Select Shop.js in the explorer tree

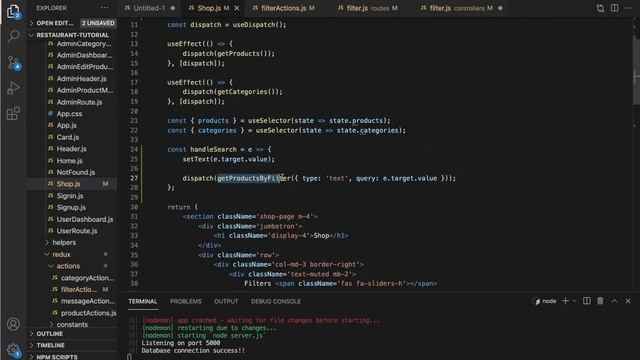click(72, 184)
